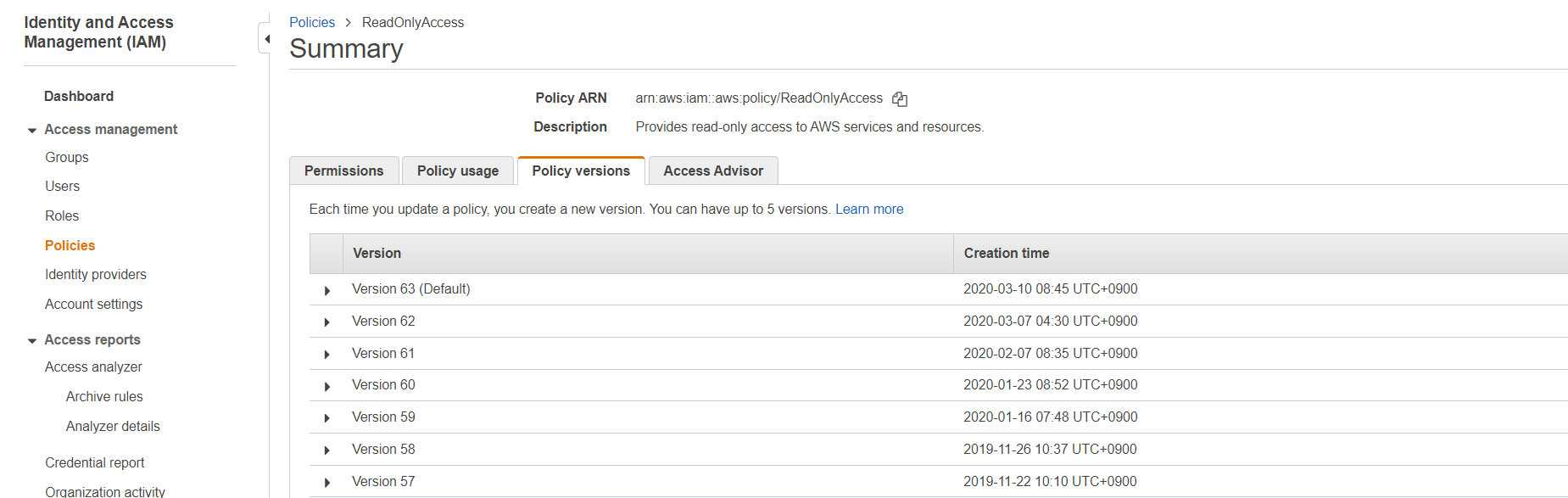Select the Access Advisor tab
Screen dimensions: 1568x498
tap(712, 171)
